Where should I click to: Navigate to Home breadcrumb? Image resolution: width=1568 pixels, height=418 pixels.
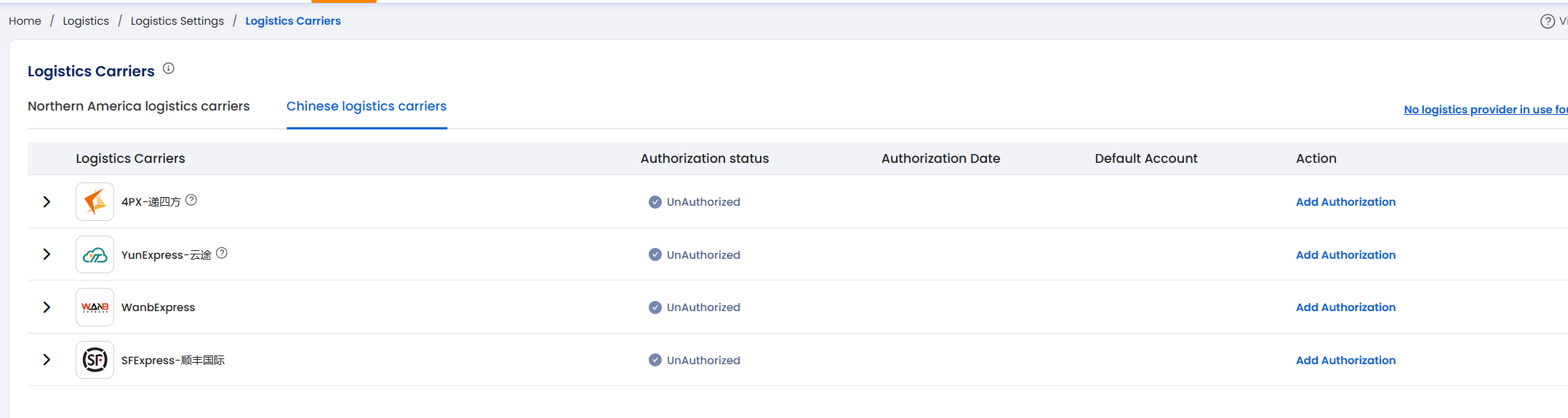tap(25, 21)
